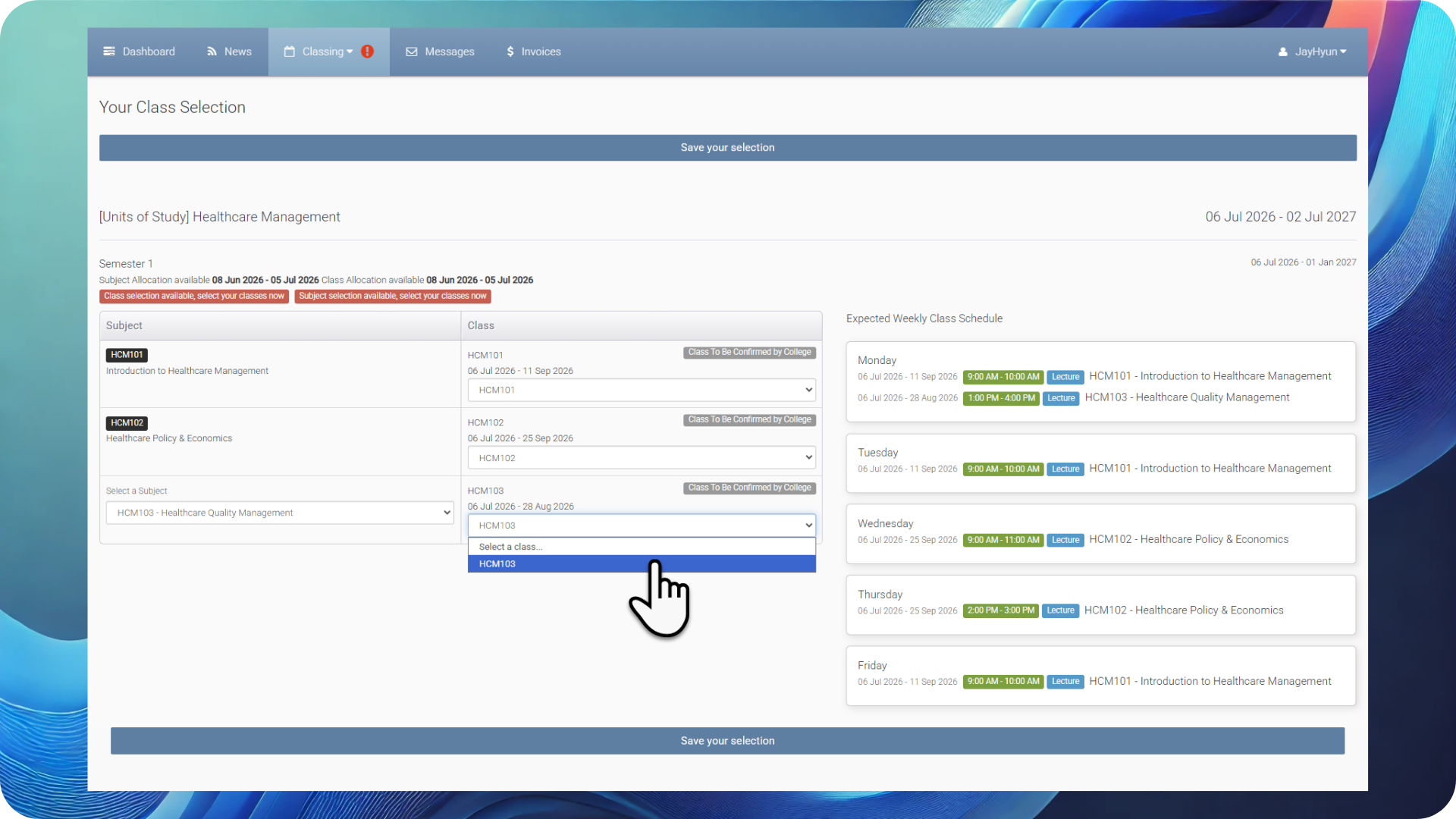Click Wednesday's 'HCM102 - Healthcare Policy & Economics' entry

click(x=1188, y=539)
